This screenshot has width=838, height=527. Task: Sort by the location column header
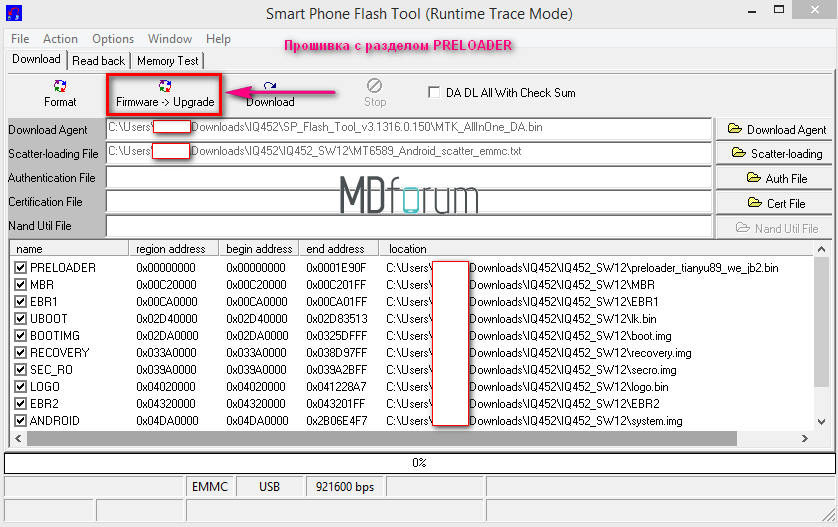tap(596, 249)
